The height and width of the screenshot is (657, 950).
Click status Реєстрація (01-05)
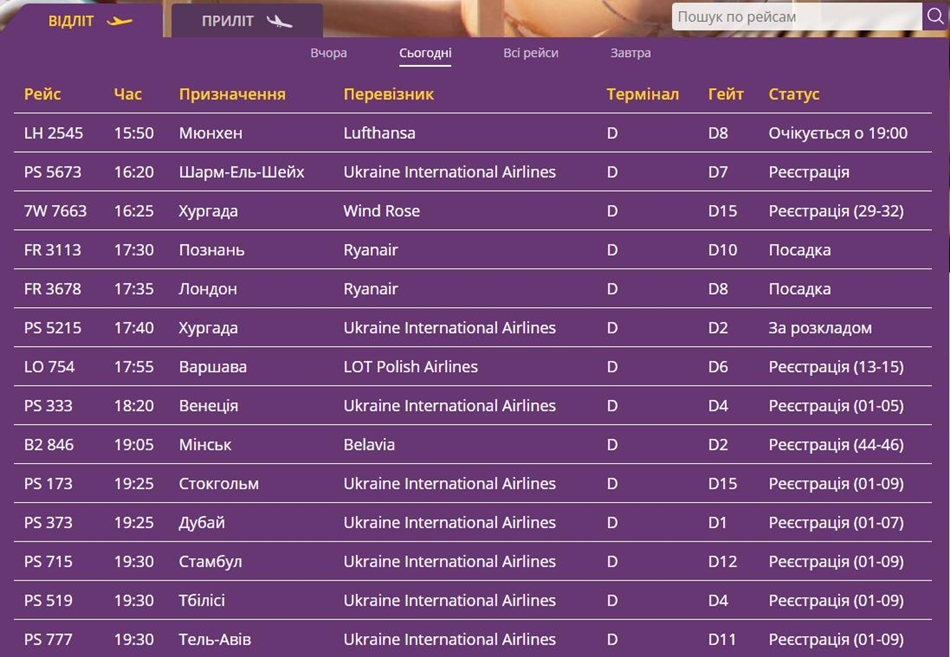point(836,405)
